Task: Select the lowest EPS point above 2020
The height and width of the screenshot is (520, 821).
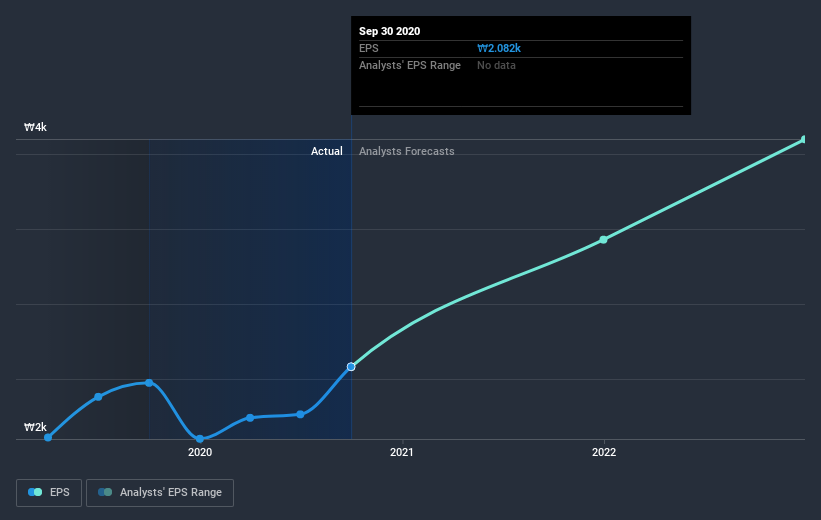Action: tap(199, 438)
